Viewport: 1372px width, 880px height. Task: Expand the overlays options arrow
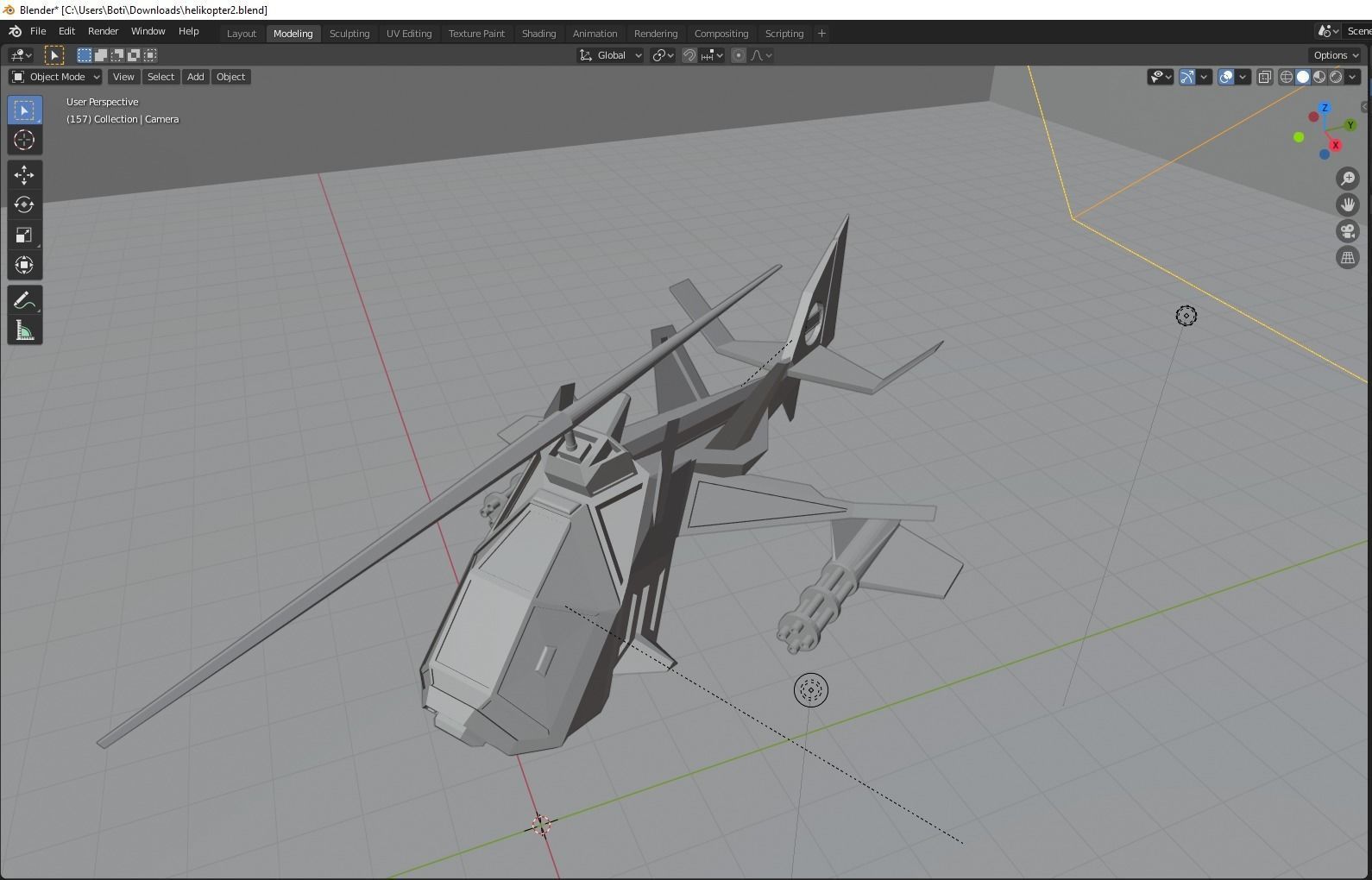pyautogui.click(x=1243, y=77)
